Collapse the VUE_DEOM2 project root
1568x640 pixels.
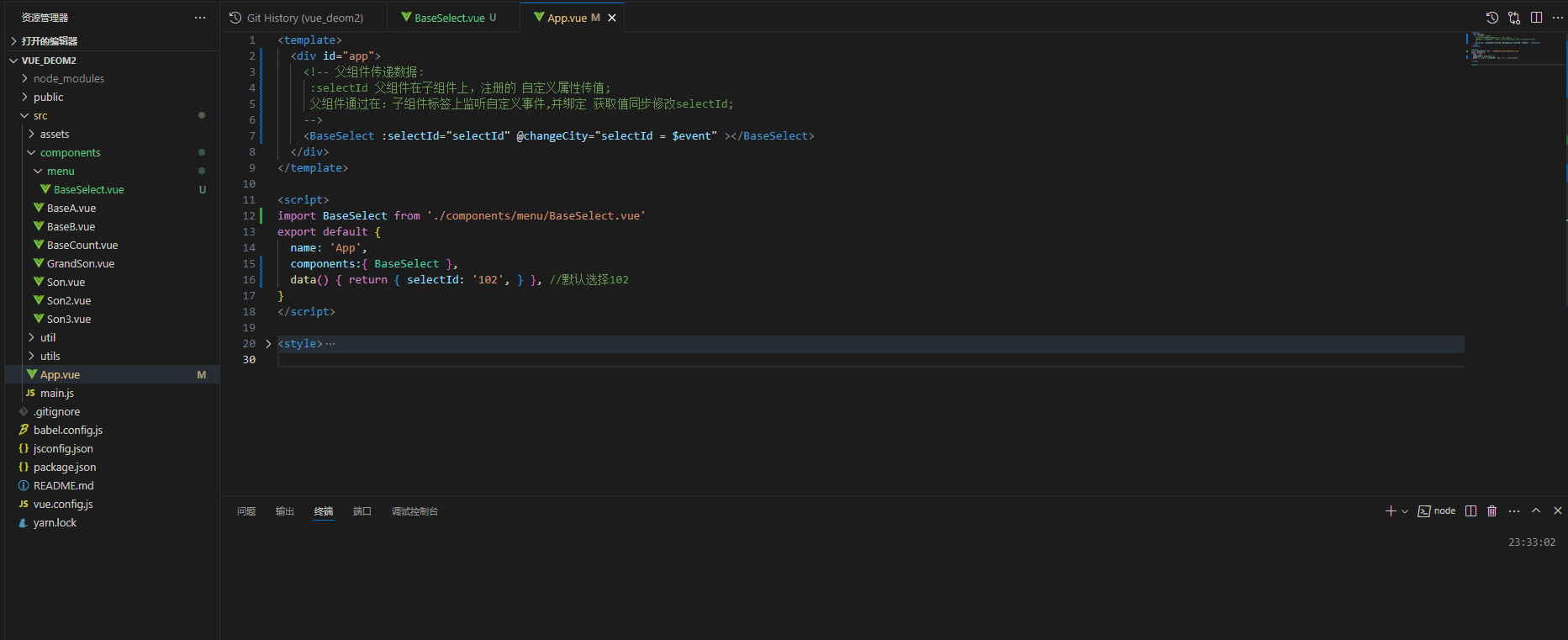click(x=112, y=61)
